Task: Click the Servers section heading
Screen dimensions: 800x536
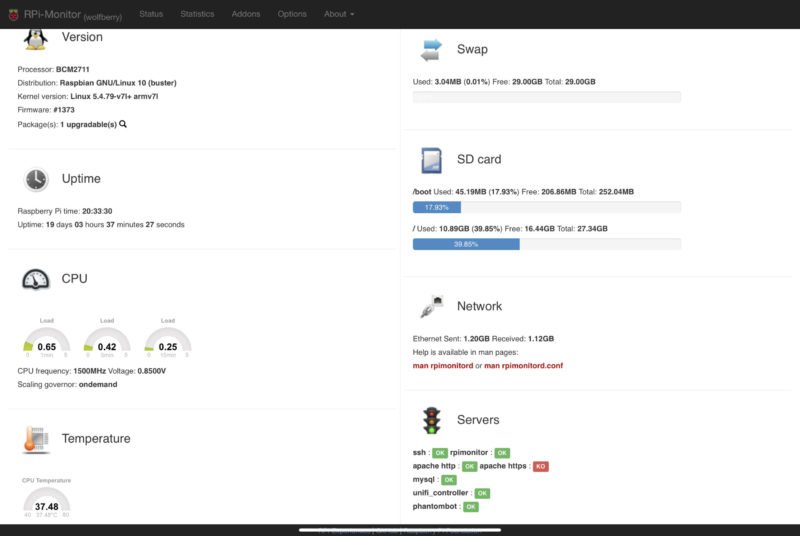Action: pyautogui.click(x=478, y=420)
